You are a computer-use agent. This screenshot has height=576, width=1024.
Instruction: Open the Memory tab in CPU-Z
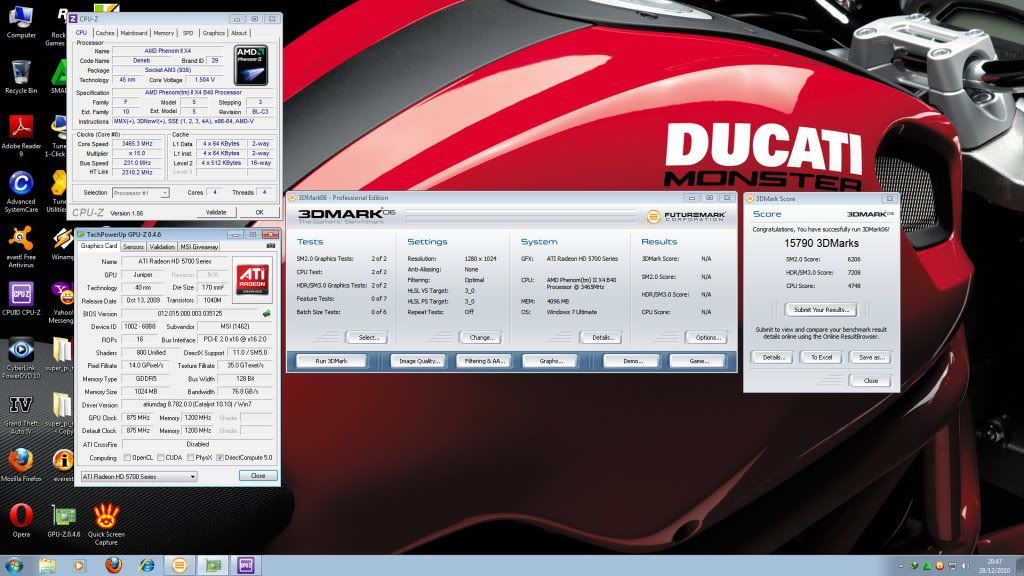coord(163,33)
